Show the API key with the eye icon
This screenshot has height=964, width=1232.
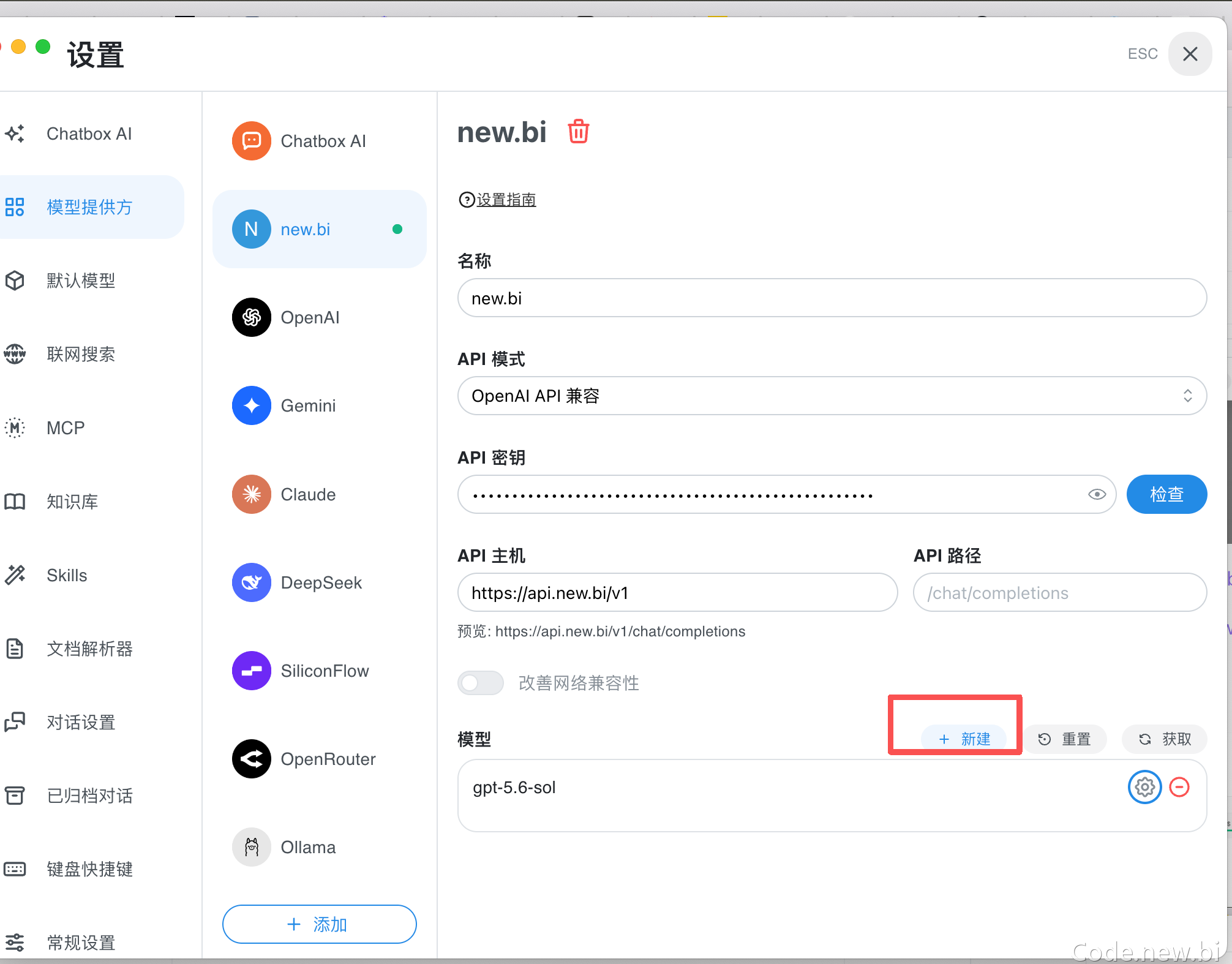coord(1097,494)
